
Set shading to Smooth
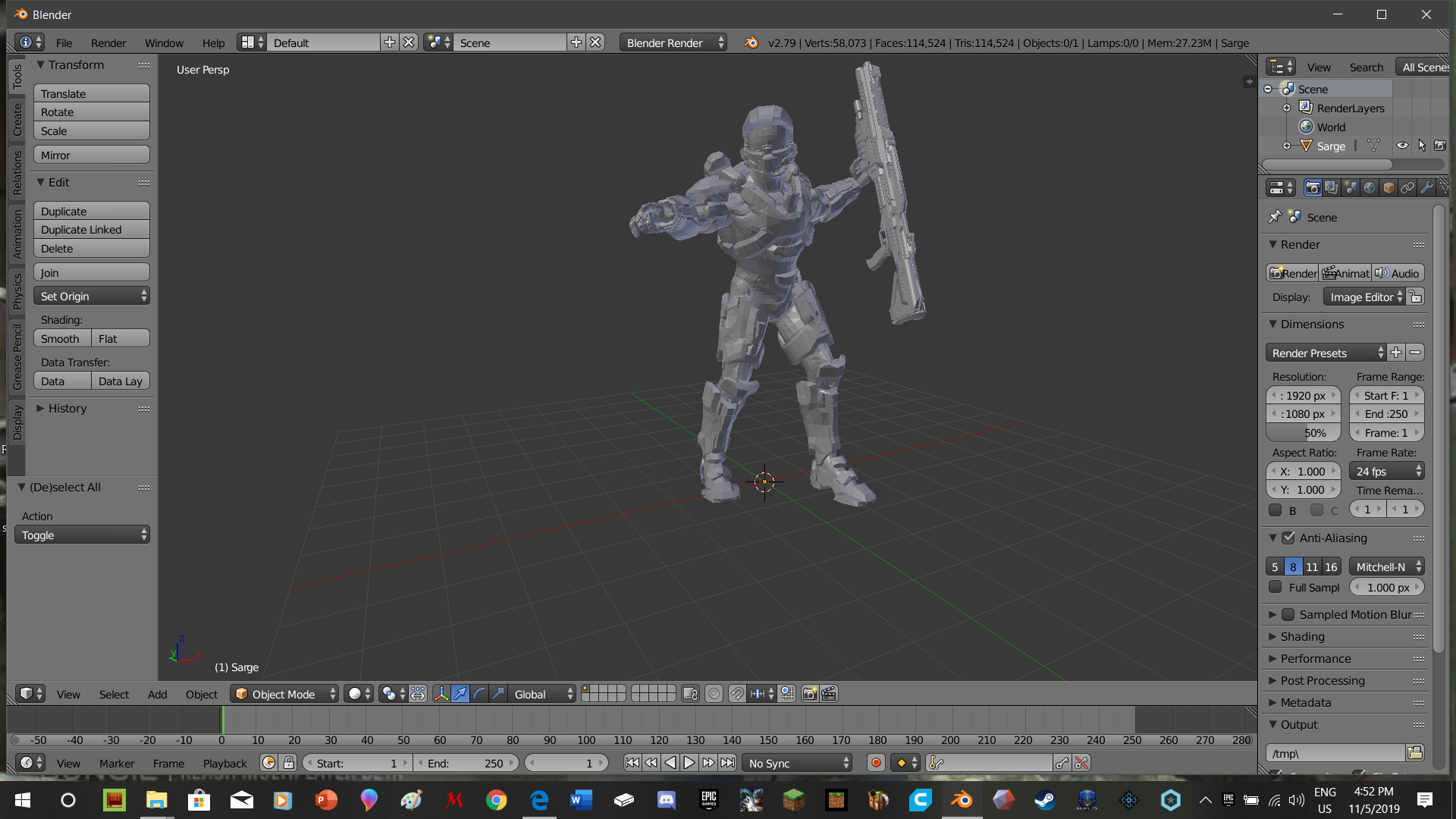click(x=62, y=338)
